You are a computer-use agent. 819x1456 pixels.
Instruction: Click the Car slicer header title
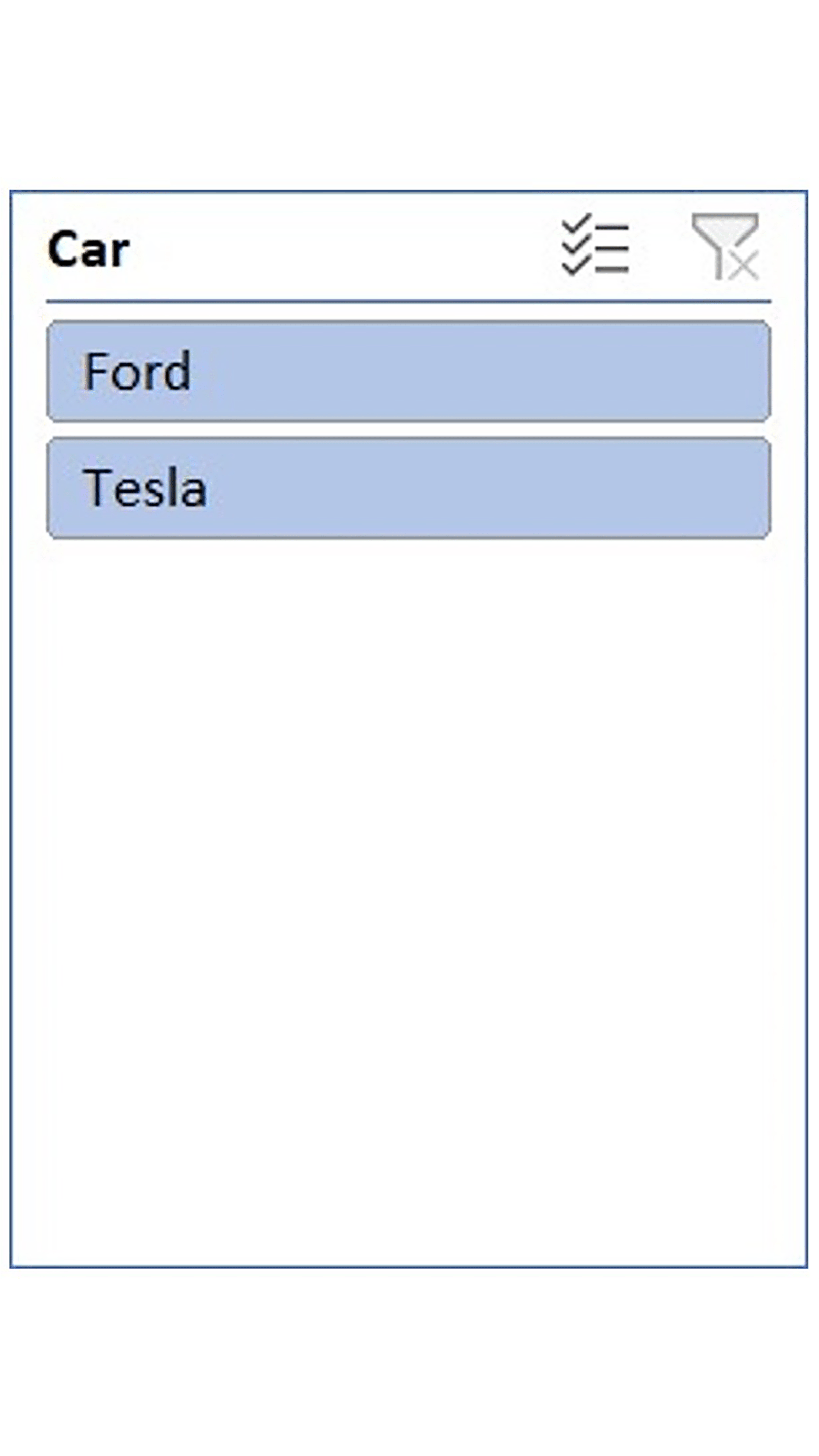pyautogui.click(x=89, y=249)
